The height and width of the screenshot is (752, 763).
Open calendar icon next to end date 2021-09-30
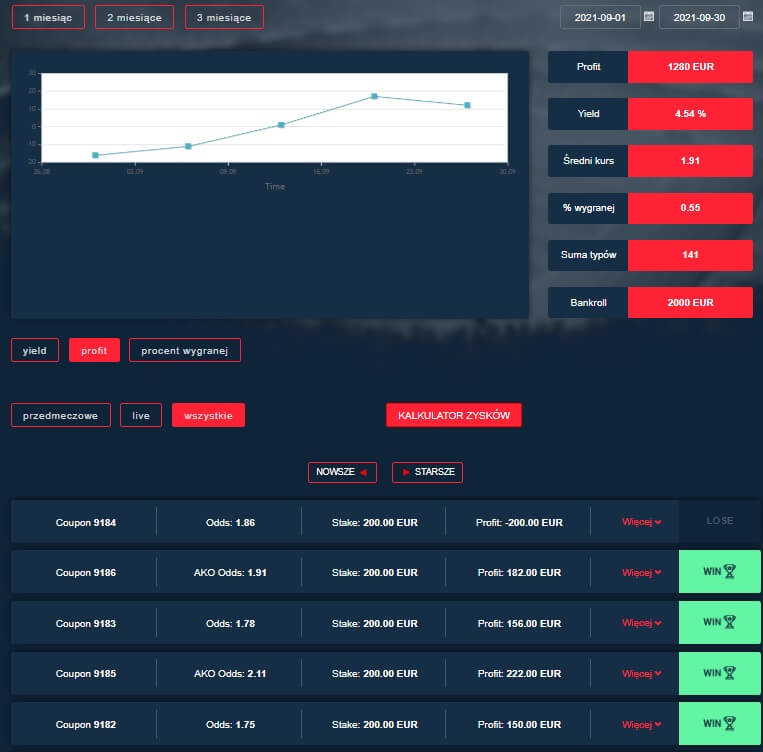748,17
